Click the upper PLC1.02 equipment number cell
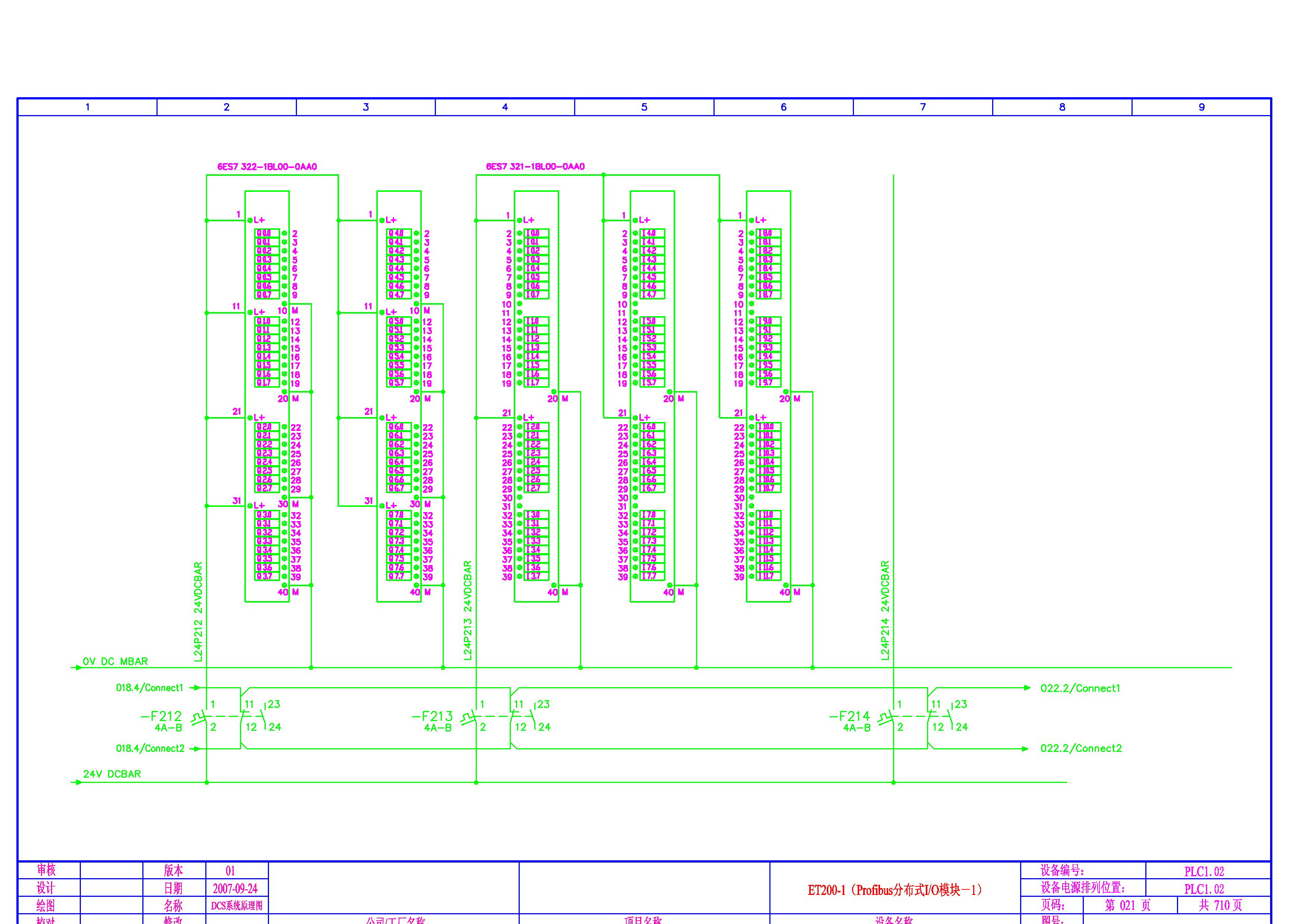 1204,871
